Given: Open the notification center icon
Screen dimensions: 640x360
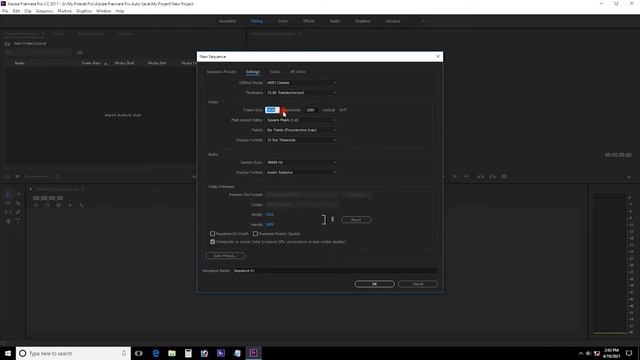Looking at the screenshot, I should [x=629, y=353].
